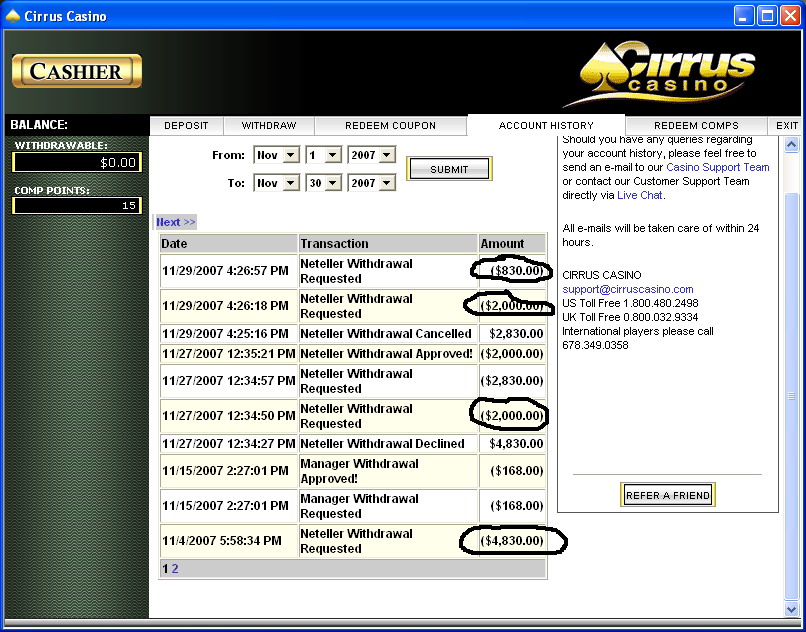806x632 pixels.
Task: Click the Manager Withdrawal Requested entry
Action: 388,506
